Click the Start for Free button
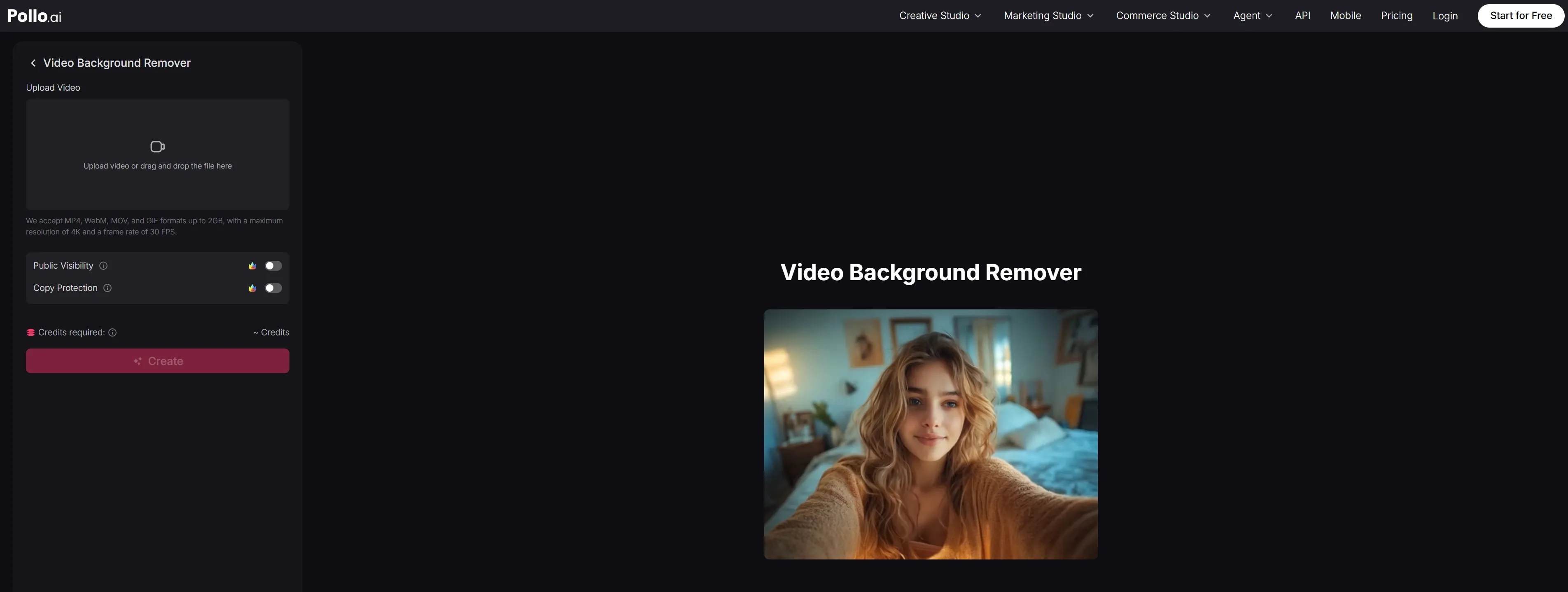 click(x=1521, y=16)
